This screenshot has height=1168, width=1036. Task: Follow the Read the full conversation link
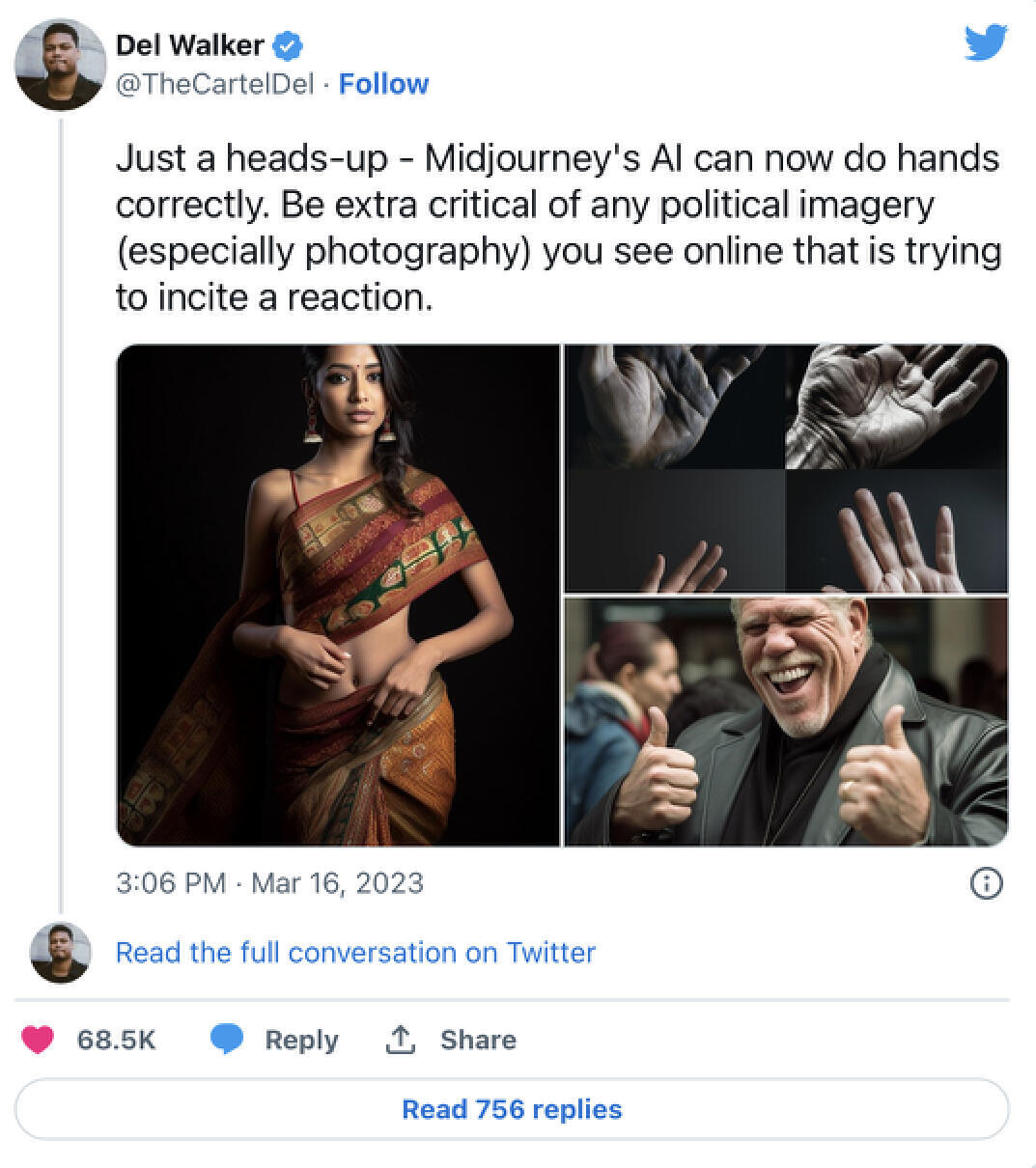coord(355,952)
